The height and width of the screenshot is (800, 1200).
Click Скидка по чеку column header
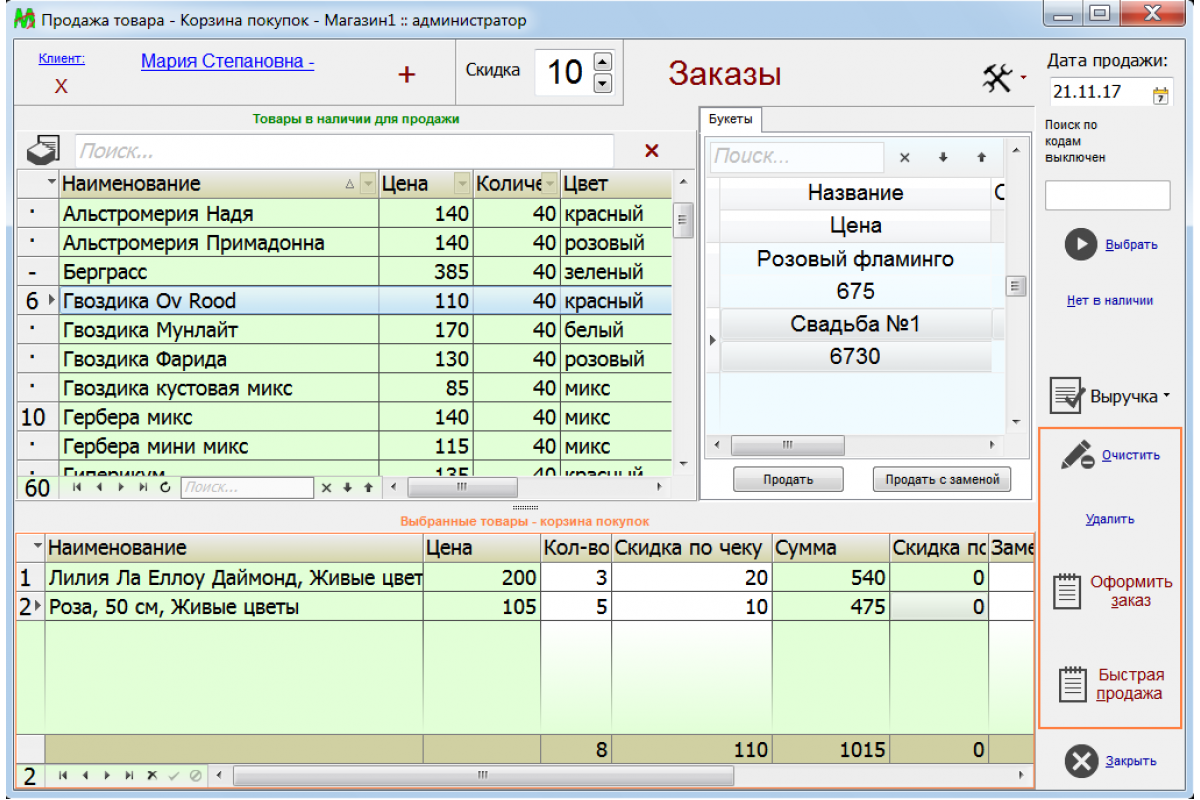click(691, 548)
